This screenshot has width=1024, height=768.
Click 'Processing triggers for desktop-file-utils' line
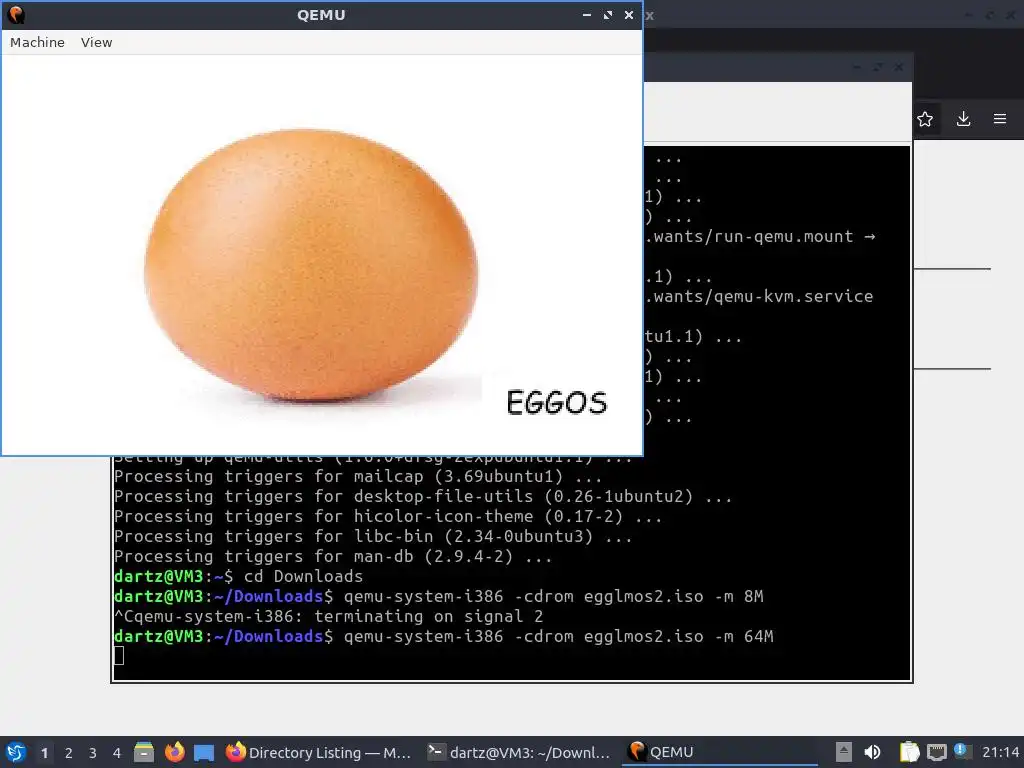[423, 496]
